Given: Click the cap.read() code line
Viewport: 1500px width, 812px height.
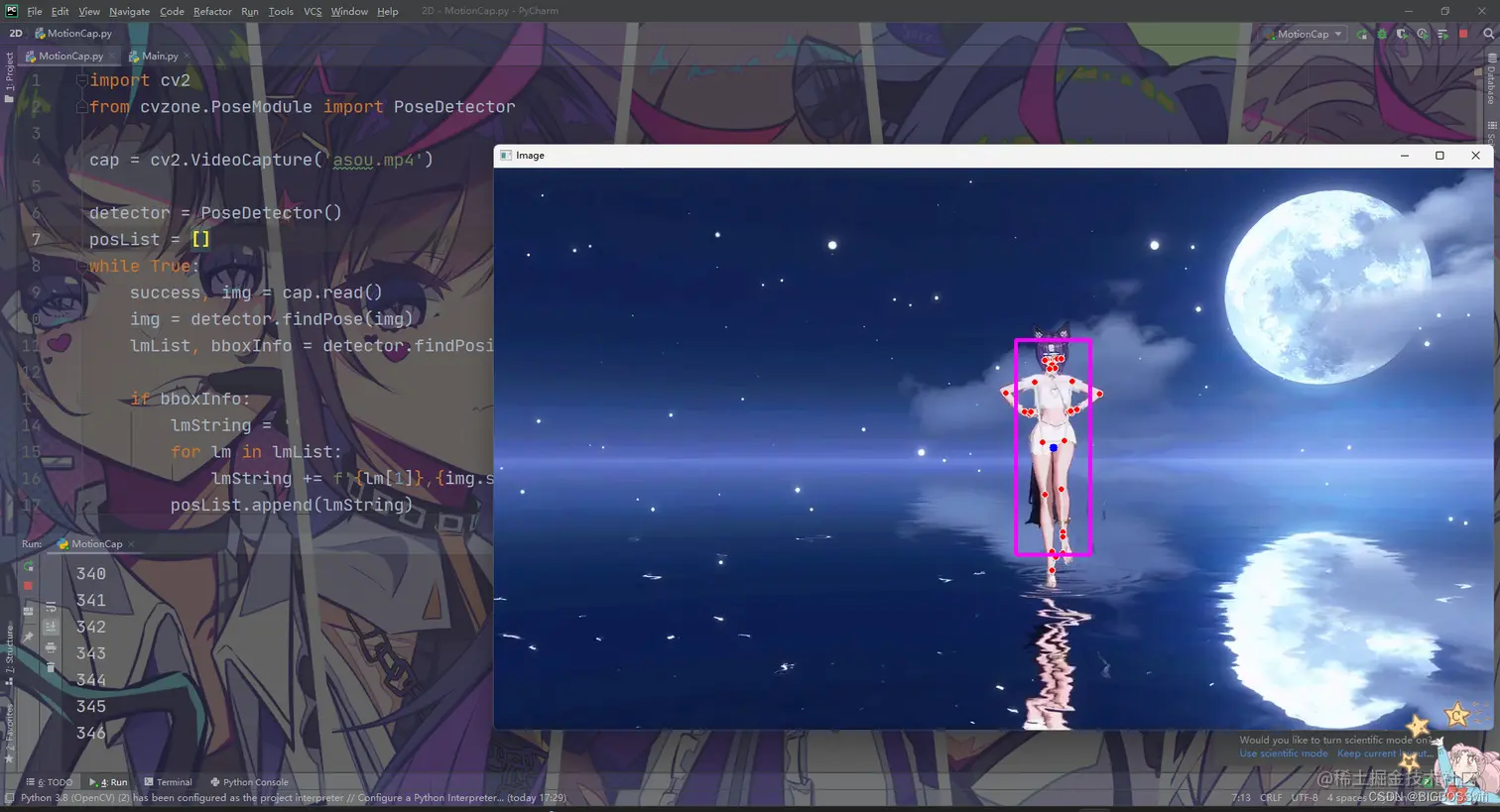Looking at the screenshot, I should tap(258, 292).
